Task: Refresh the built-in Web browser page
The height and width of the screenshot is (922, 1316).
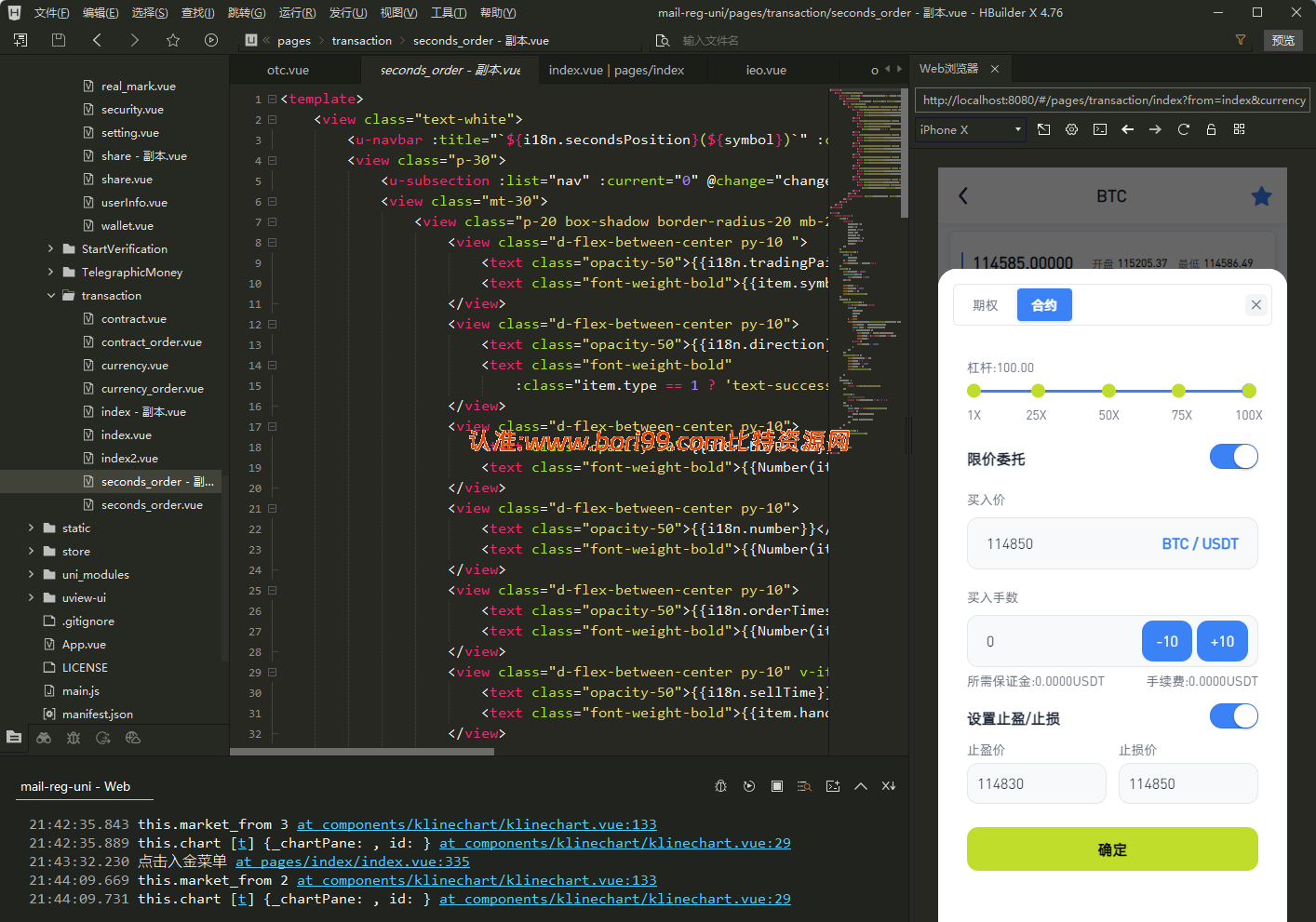Action: pos(1184,129)
